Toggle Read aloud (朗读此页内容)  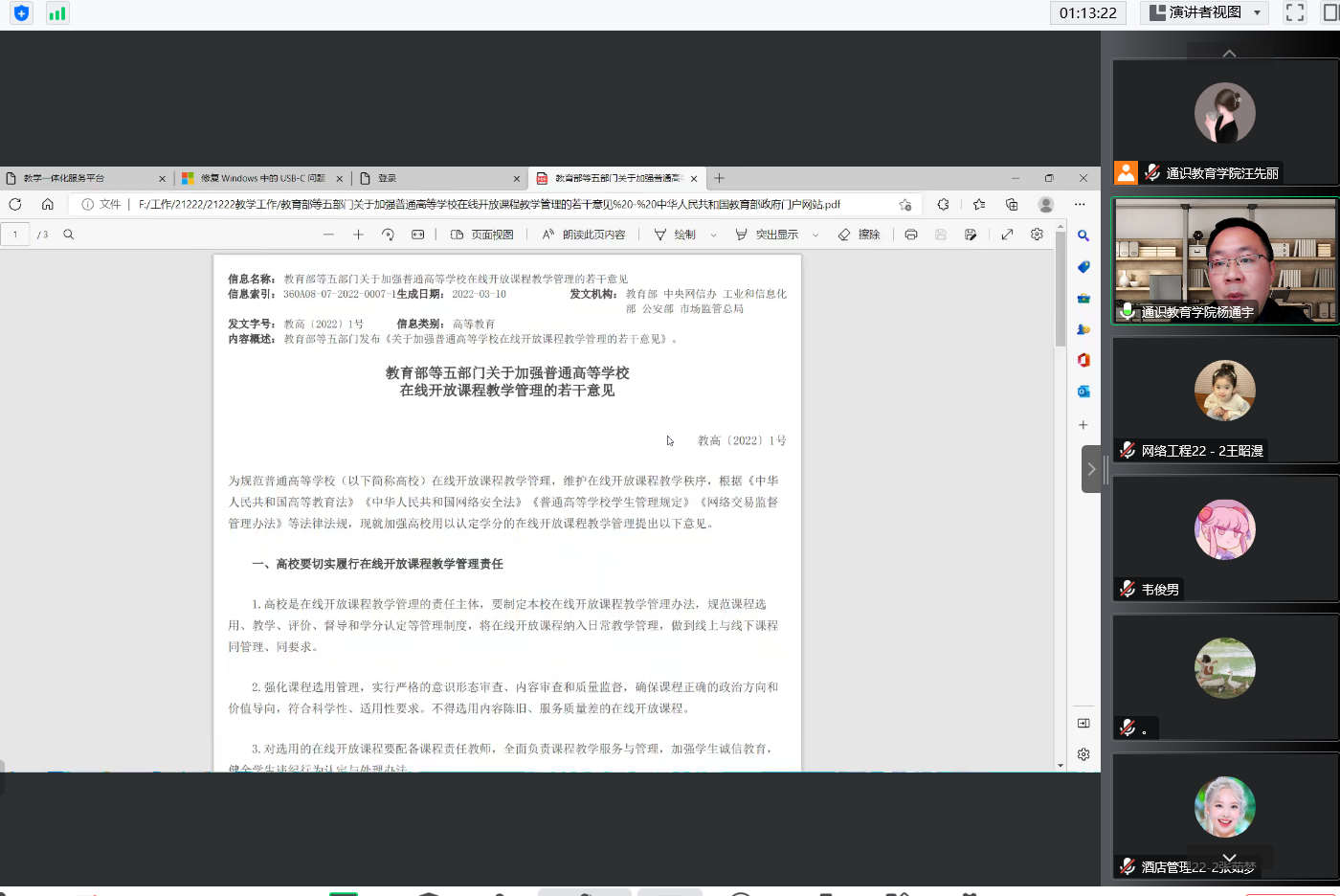coord(584,235)
